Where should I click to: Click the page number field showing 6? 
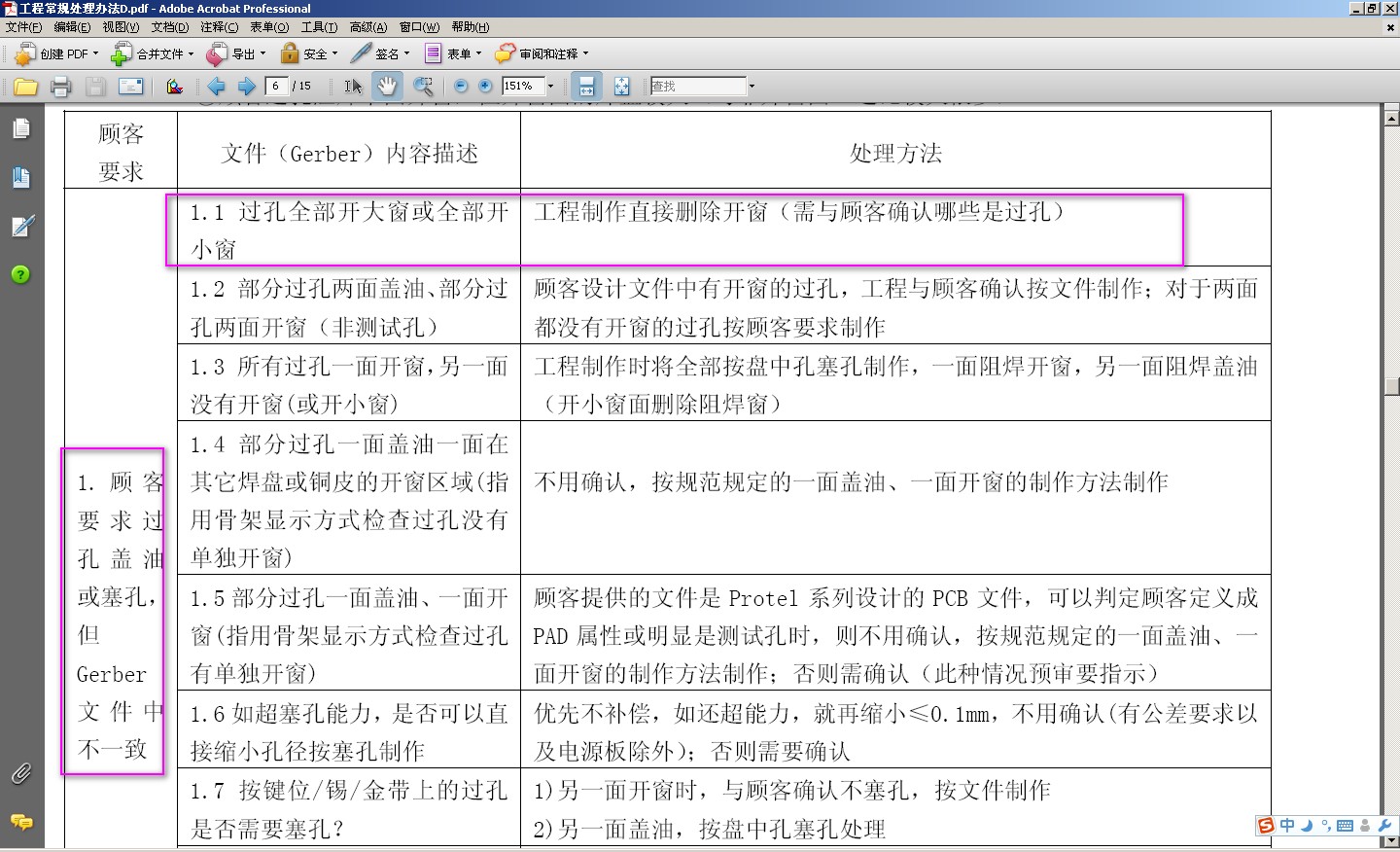pyautogui.click(x=277, y=87)
